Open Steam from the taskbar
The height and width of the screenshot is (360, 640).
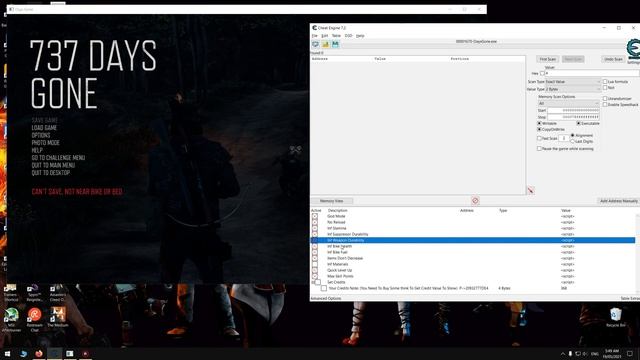23,353
